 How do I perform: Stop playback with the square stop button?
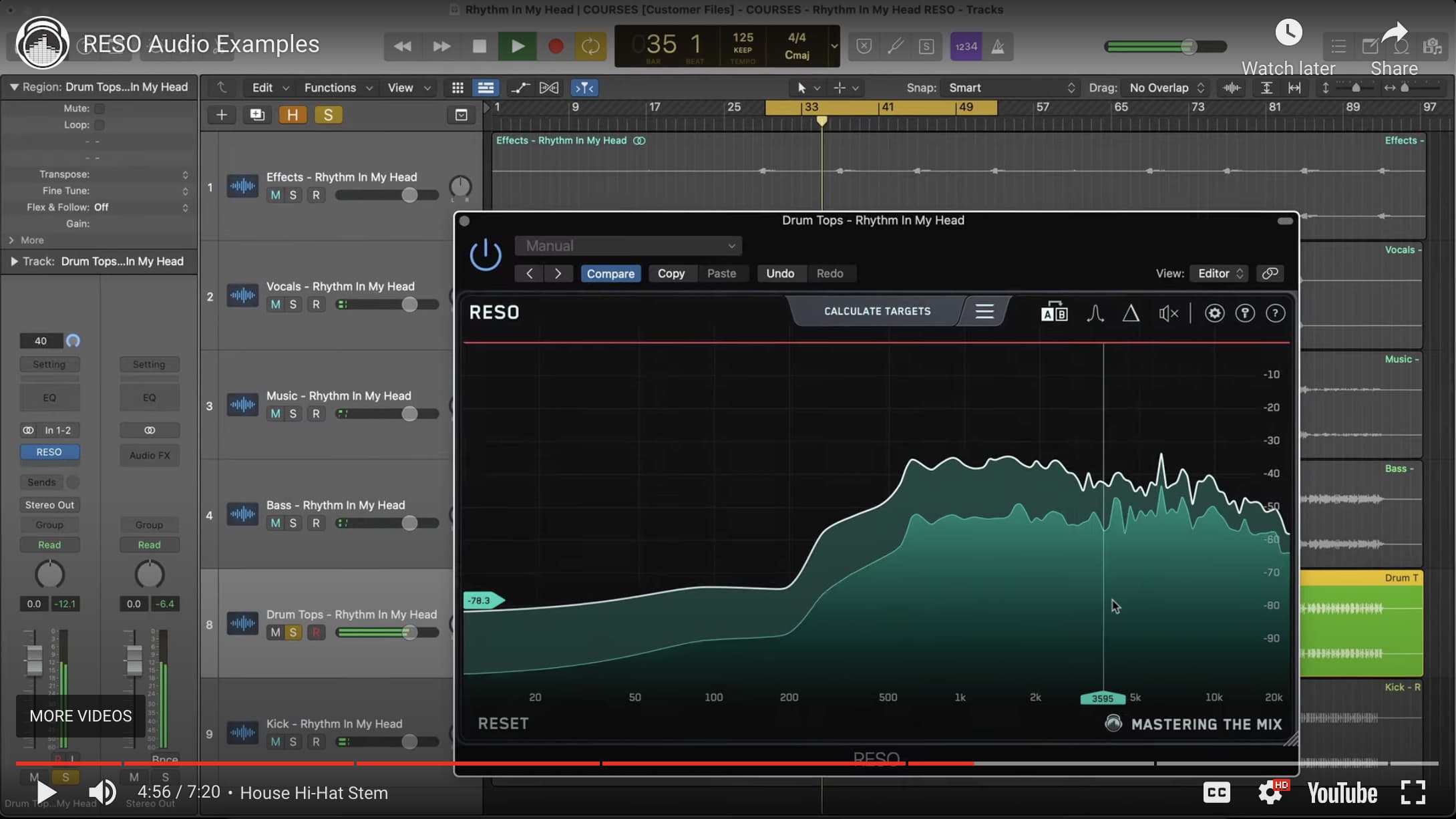(x=479, y=46)
